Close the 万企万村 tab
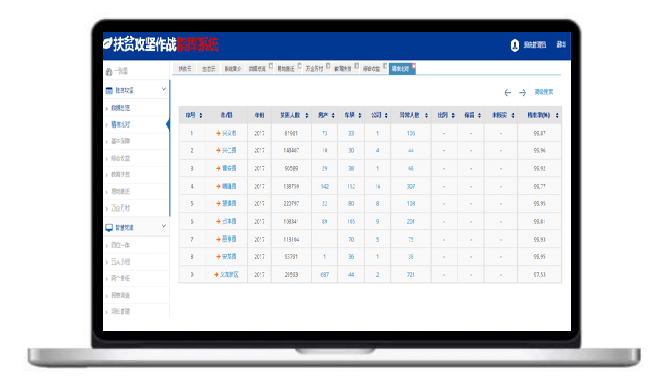The height and width of the screenshot is (377, 669). point(328,66)
